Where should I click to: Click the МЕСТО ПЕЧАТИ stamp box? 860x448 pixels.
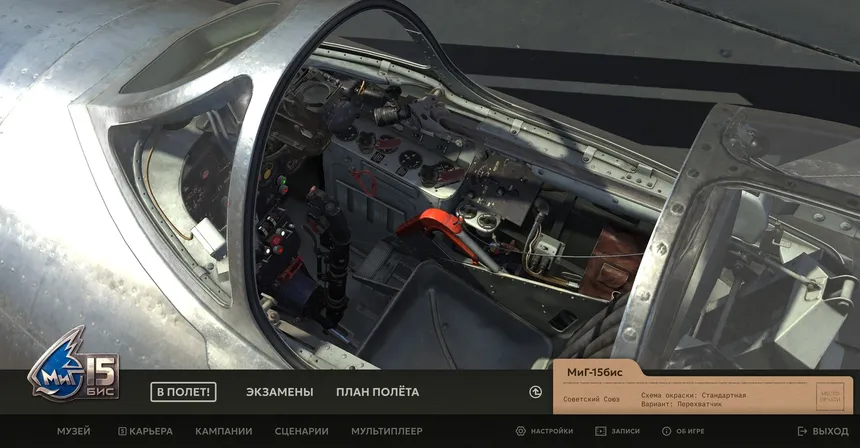(829, 397)
